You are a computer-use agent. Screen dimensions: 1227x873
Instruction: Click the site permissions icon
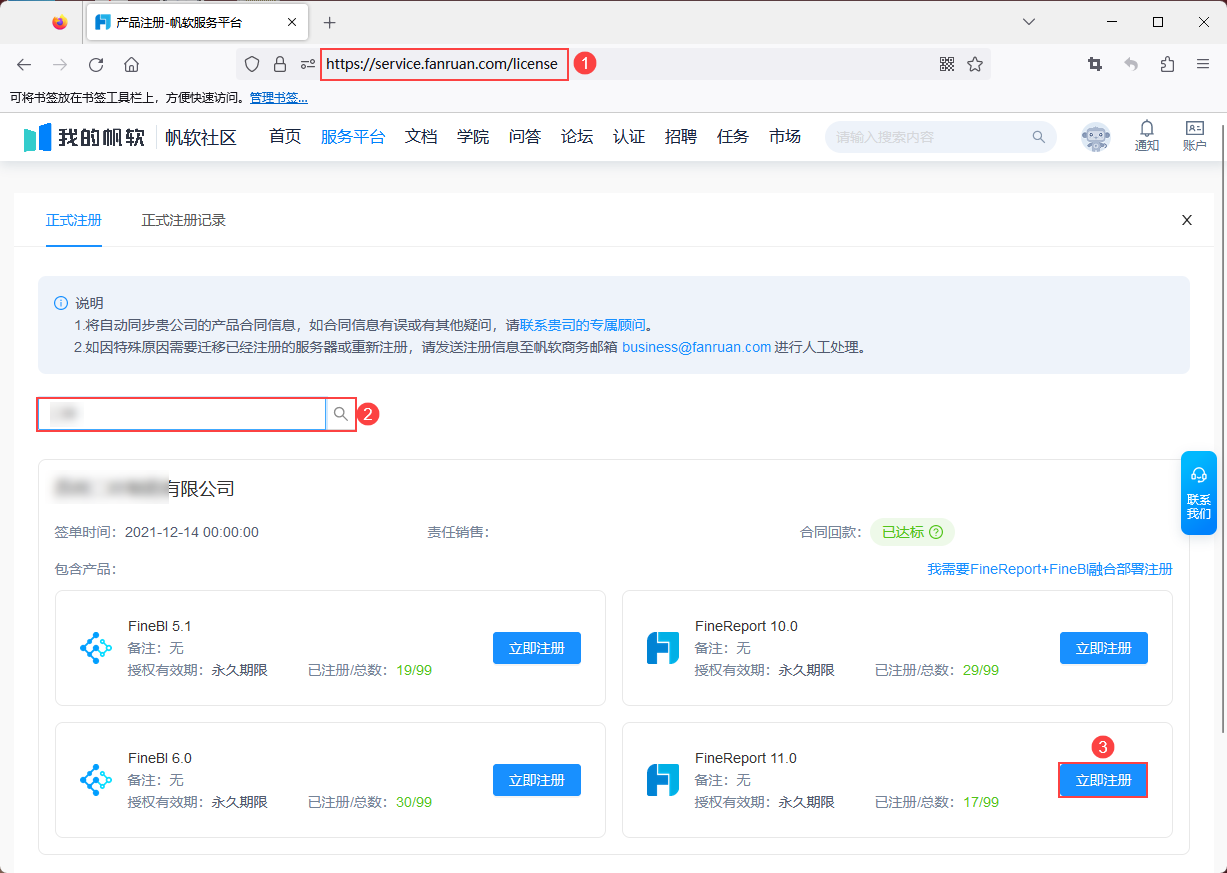tap(308, 64)
